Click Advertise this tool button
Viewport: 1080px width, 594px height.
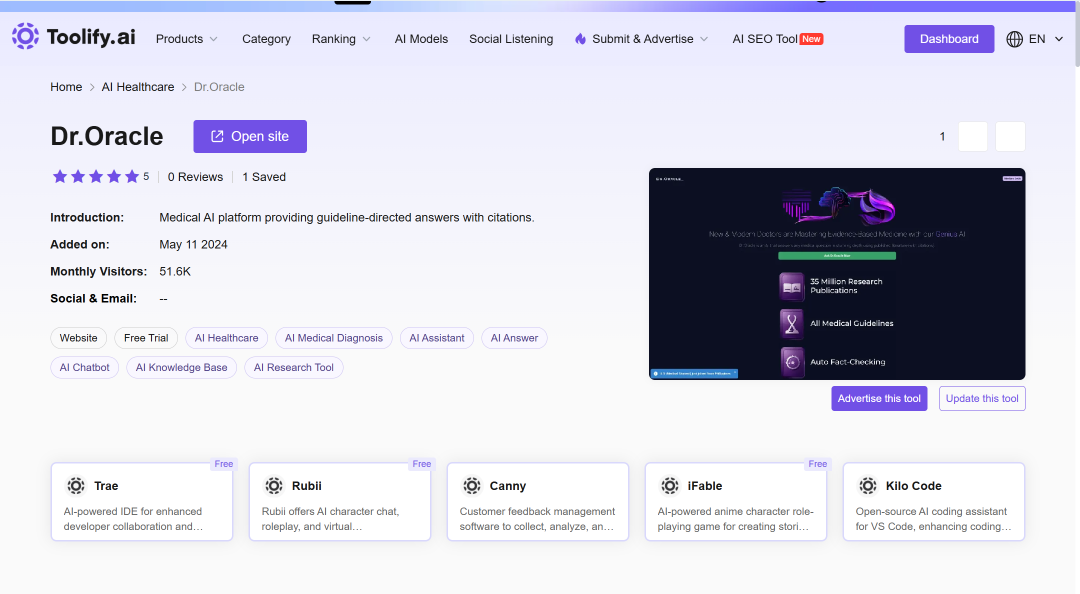pos(879,398)
